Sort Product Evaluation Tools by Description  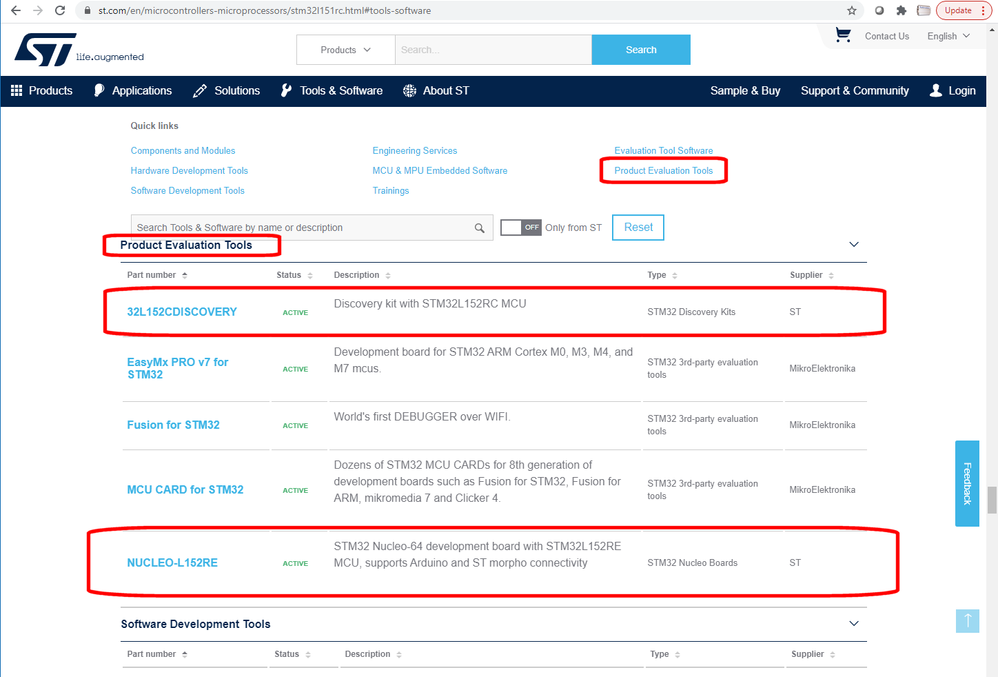[362, 275]
